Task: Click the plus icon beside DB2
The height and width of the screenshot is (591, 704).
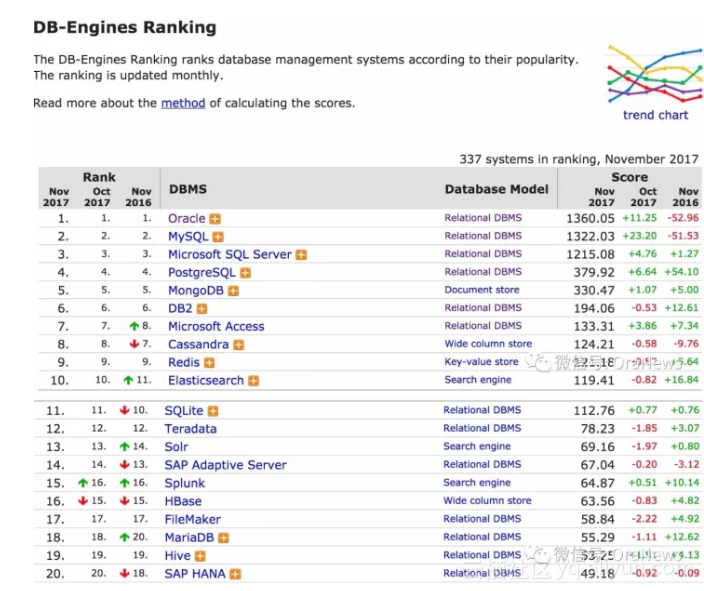Action: [202, 309]
